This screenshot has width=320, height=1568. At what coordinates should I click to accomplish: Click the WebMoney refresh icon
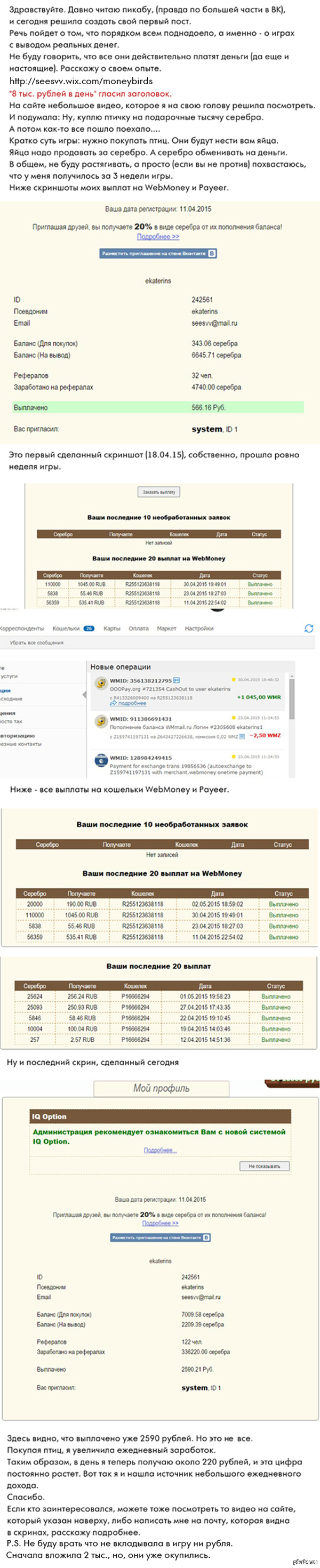click(x=308, y=628)
